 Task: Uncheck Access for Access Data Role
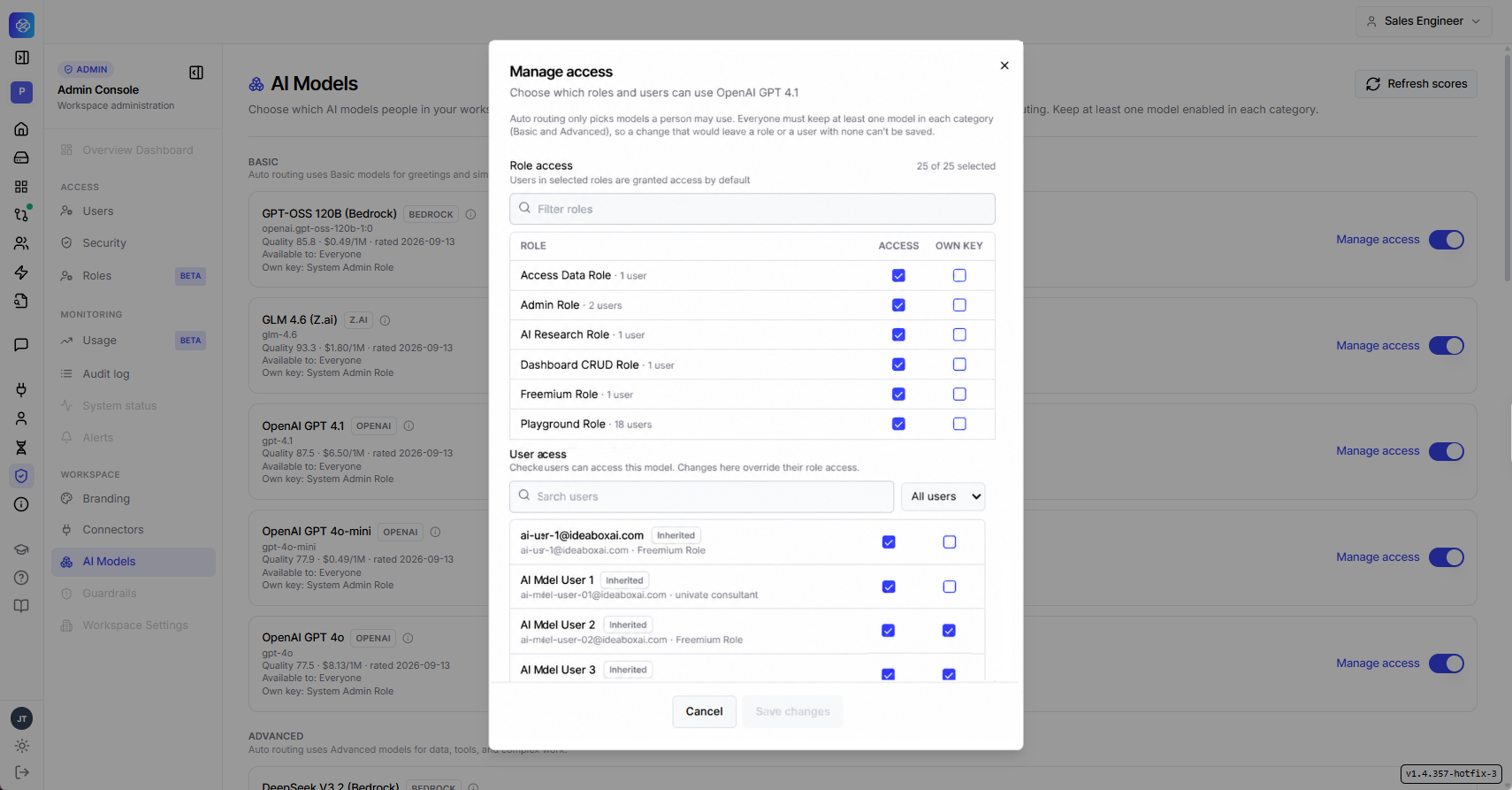898,276
